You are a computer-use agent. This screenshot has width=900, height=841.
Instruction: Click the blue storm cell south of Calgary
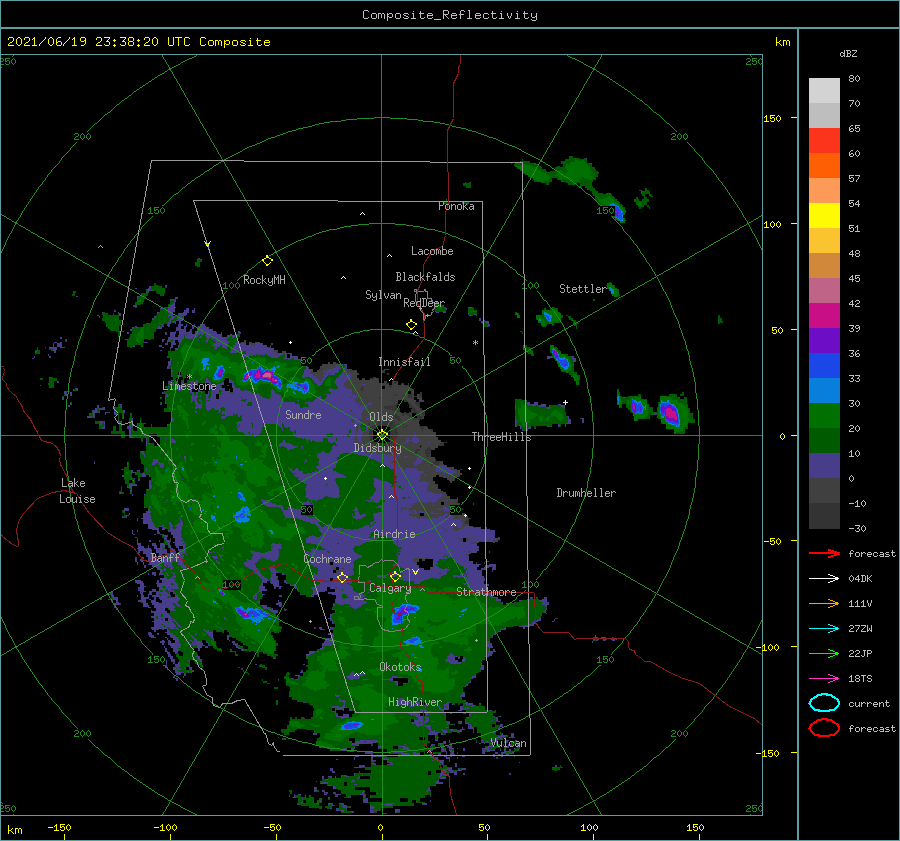[x=404, y=614]
